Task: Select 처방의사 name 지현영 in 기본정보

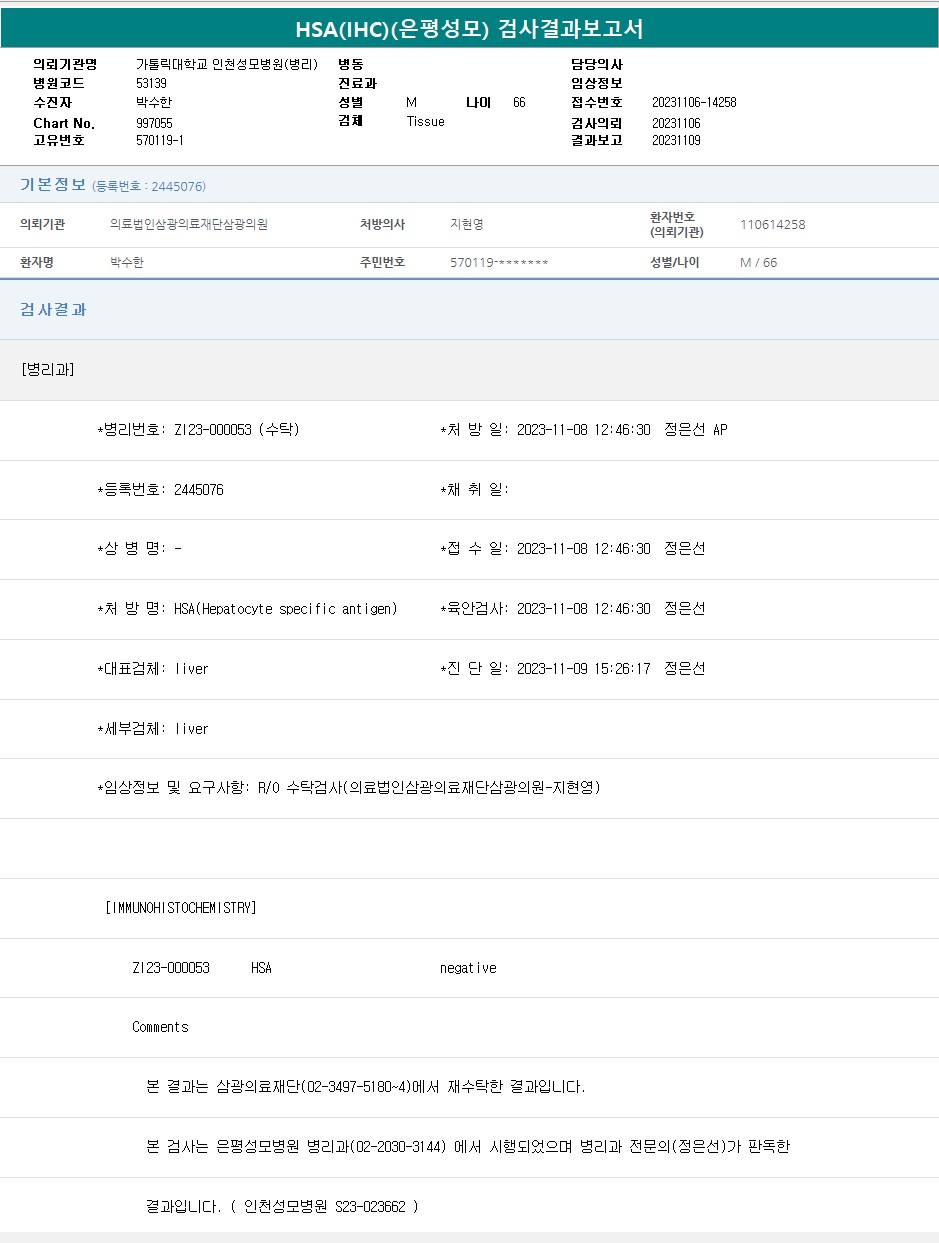Action: point(467,225)
